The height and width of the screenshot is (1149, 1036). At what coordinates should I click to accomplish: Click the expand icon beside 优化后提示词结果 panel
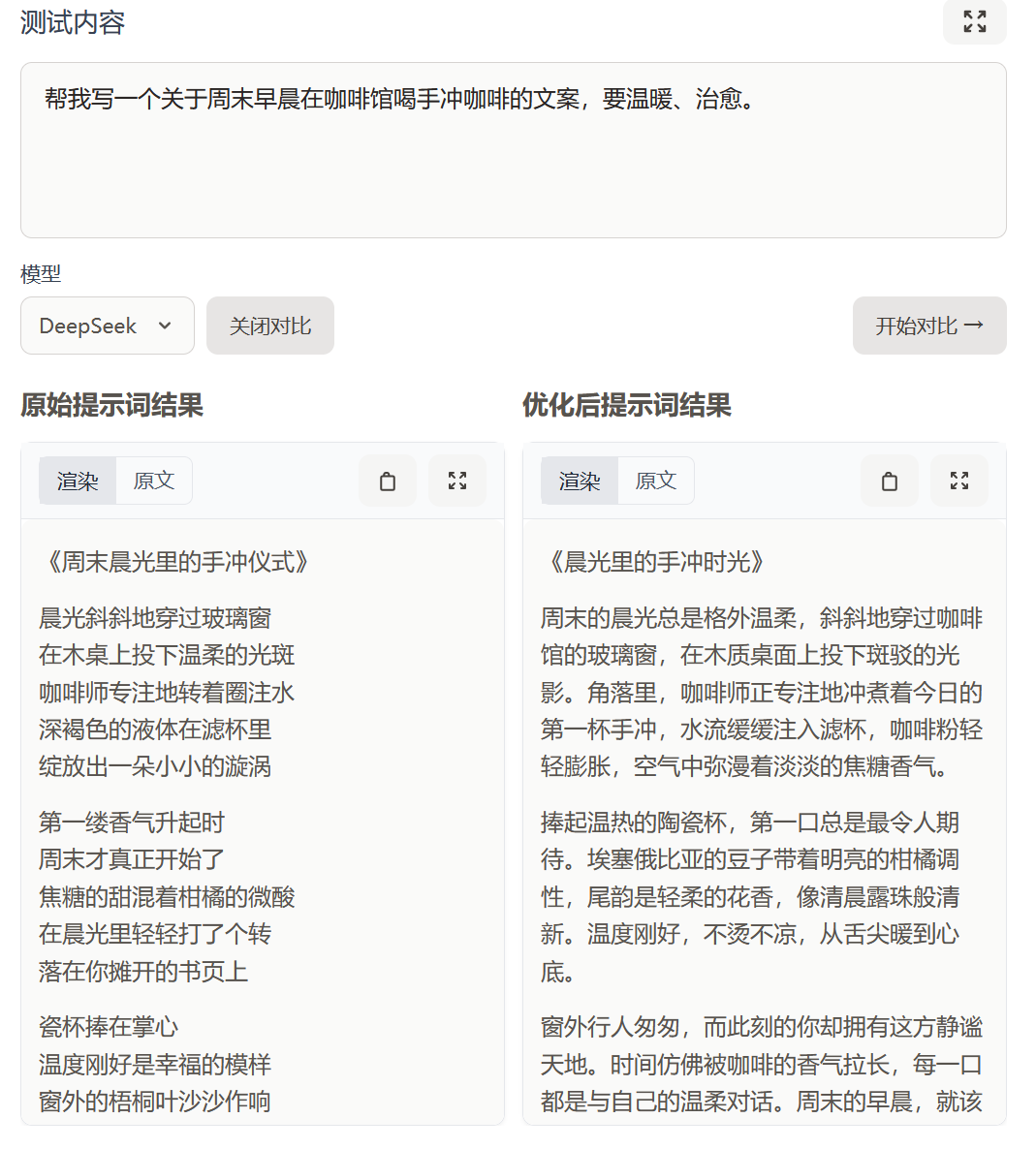(958, 480)
